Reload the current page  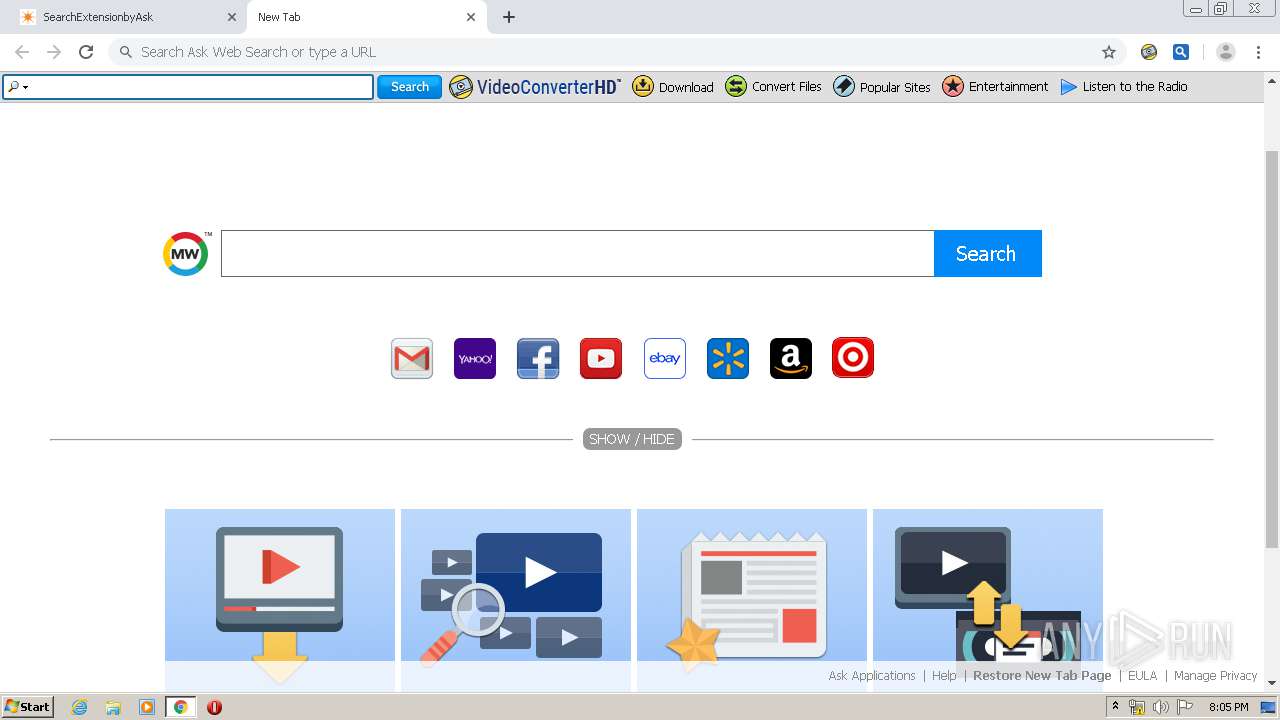pyautogui.click(x=86, y=52)
